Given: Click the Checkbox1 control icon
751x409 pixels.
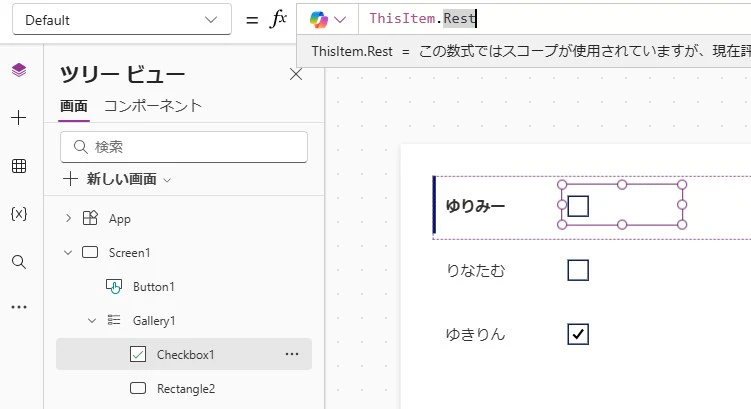Looking at the screenshot, I should pos(138,354).
